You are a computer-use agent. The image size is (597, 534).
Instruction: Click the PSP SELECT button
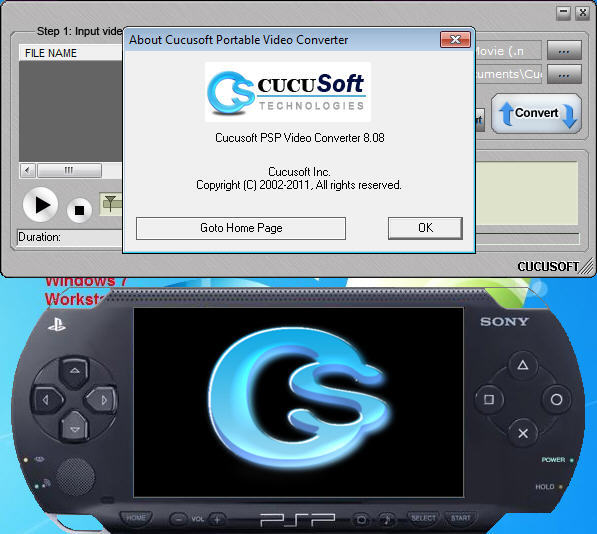[423, 518]
